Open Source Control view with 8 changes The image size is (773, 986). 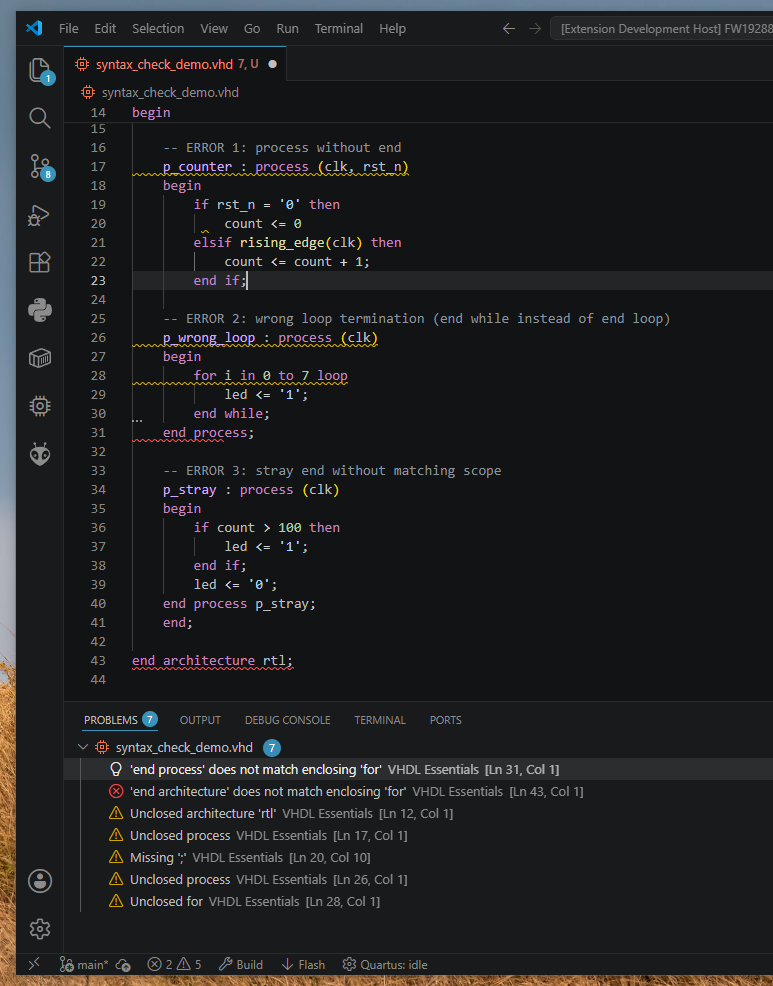[x=40, y=167]
